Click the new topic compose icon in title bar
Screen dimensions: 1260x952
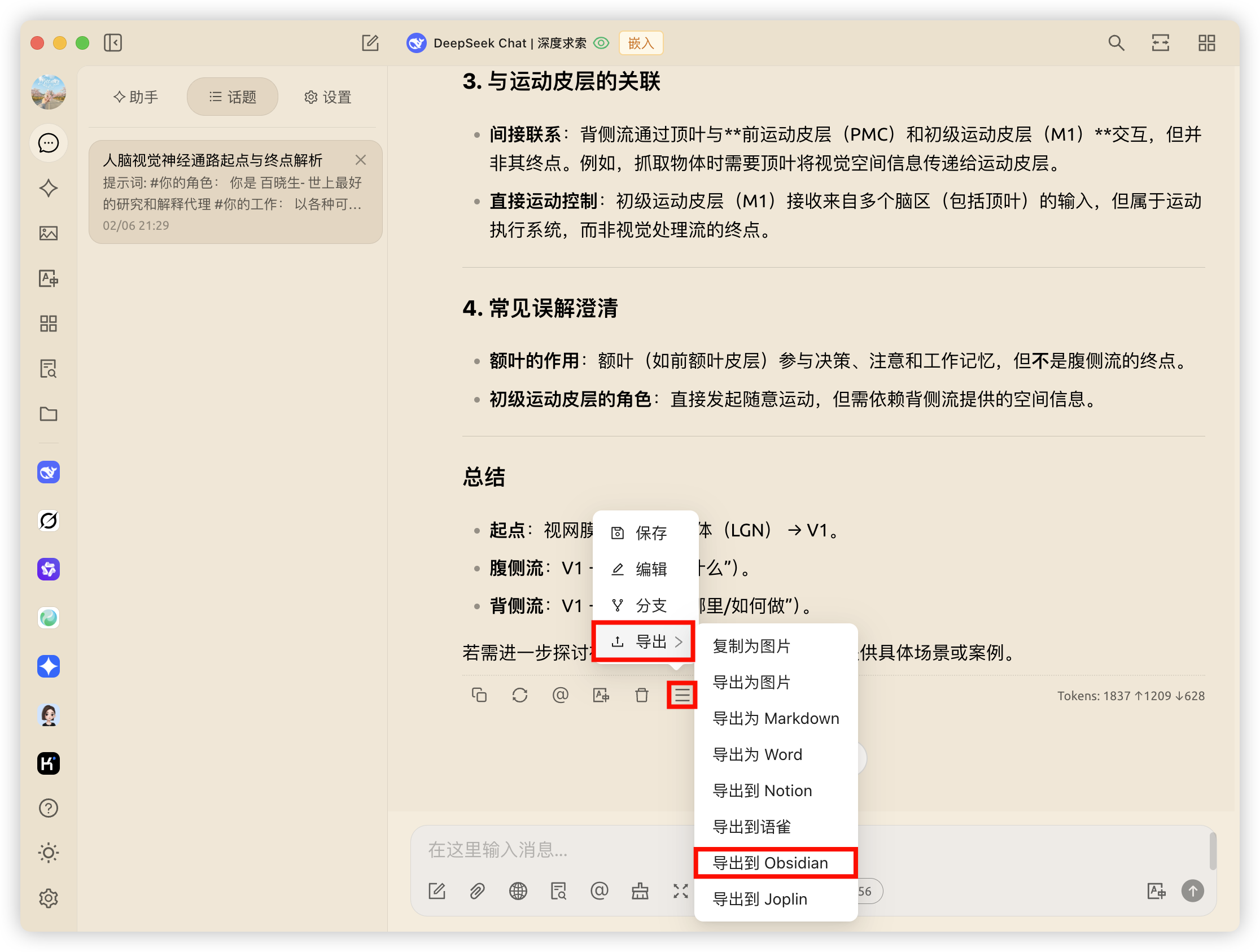coord(370,43)
